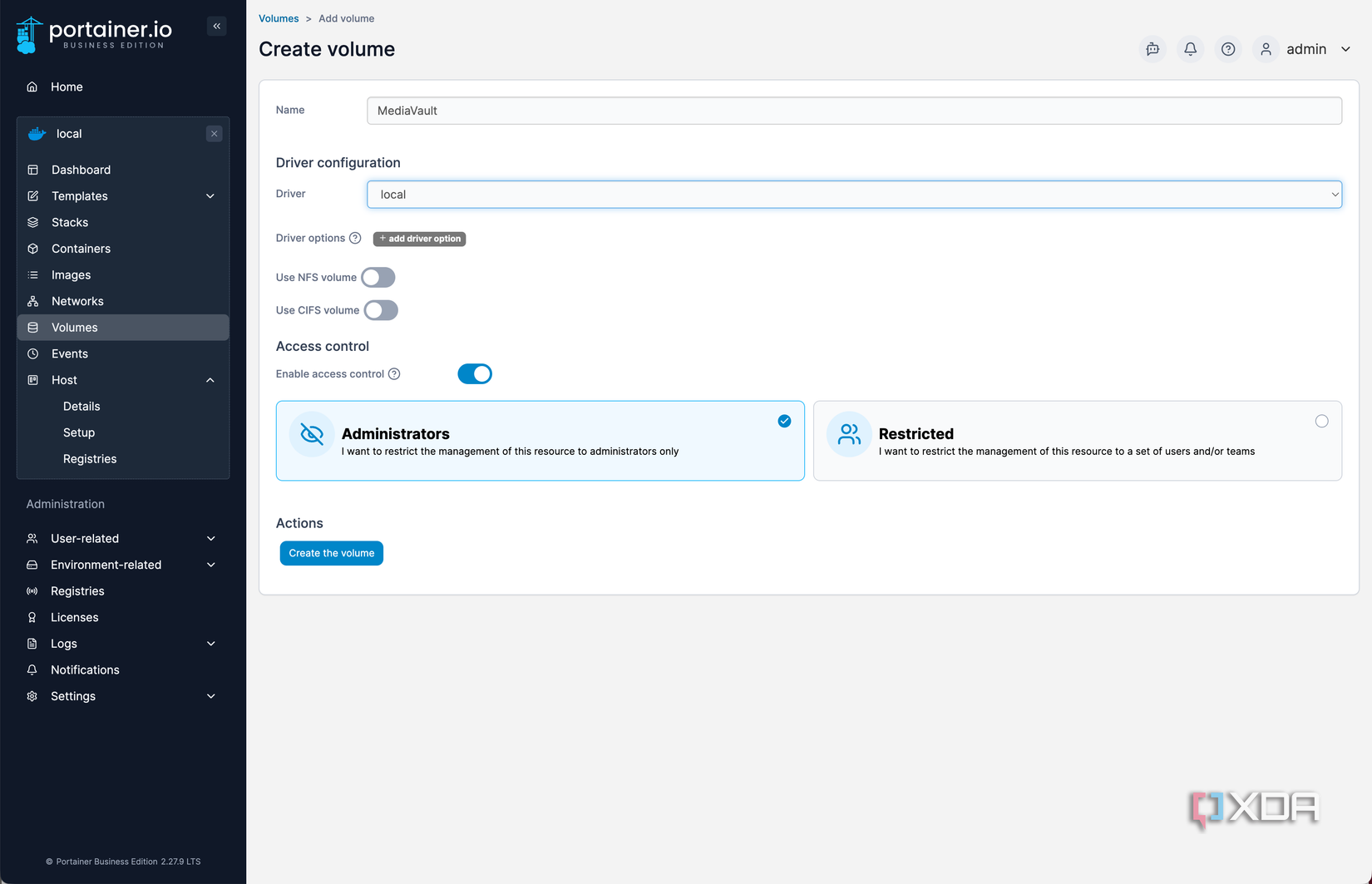Turn on the Use CIFS volume switch
1372x884 pixels.
pos(381,309)
